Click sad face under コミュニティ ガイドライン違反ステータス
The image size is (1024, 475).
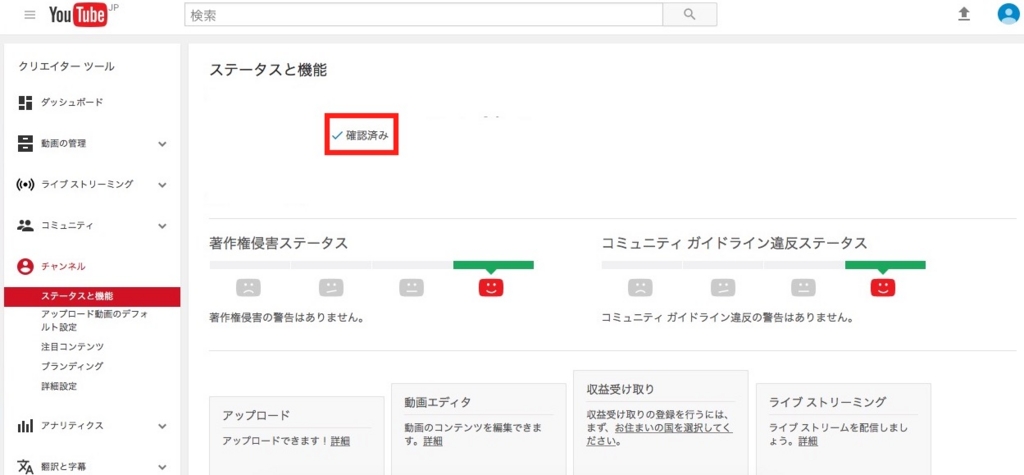point(640,287)
